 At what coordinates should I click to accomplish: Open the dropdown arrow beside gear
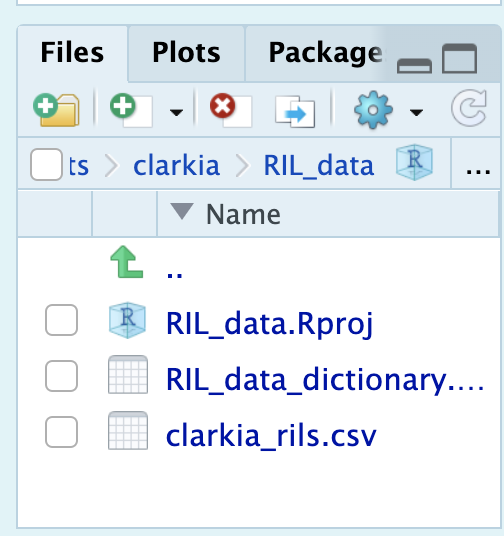pyautogui.click(x=416, y=112)
